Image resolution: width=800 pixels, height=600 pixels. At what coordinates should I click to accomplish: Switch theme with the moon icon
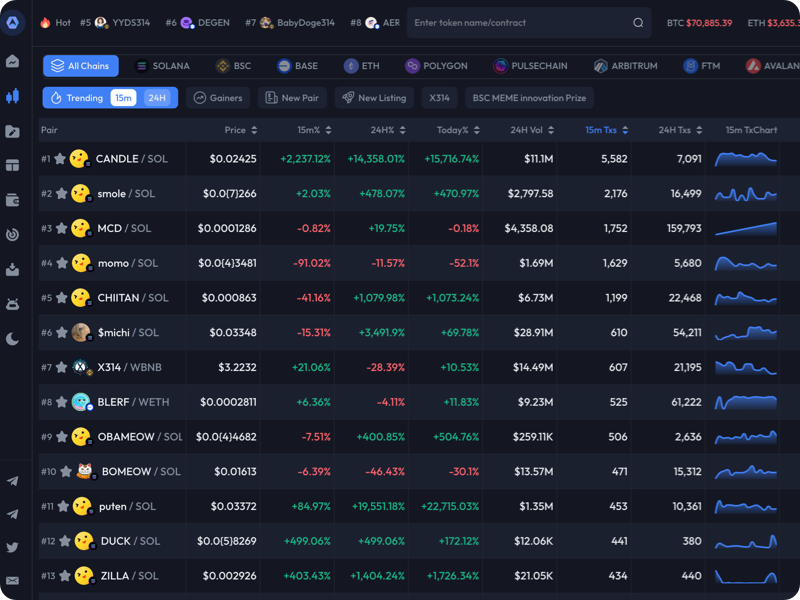(12, 339)
